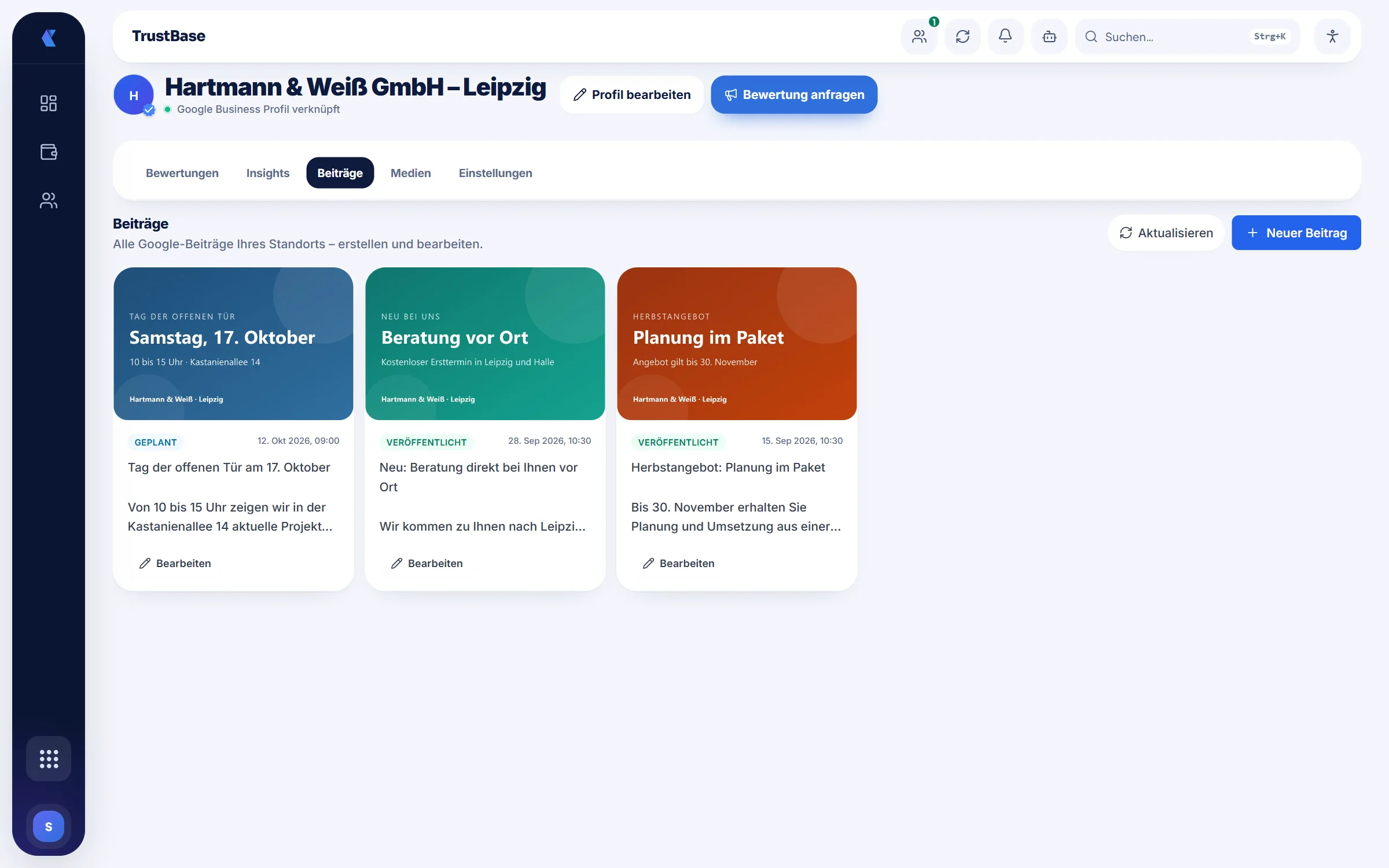
Task: Click the Strg+K shortcut hint
Action: [1270, 36]
